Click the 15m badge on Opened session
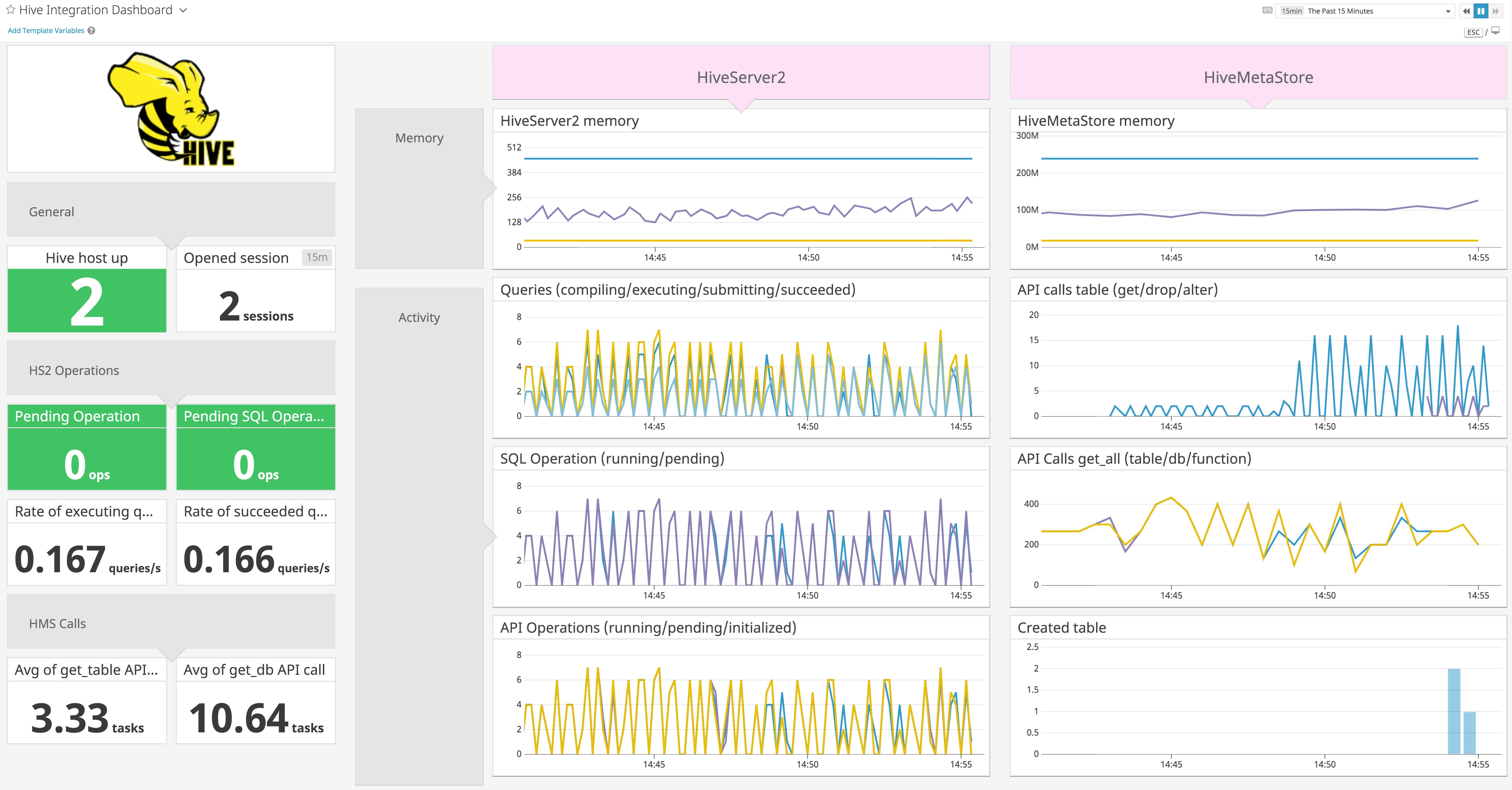Image resolution: width=1512 pixels, height=790 pixels. click(317, 257)
